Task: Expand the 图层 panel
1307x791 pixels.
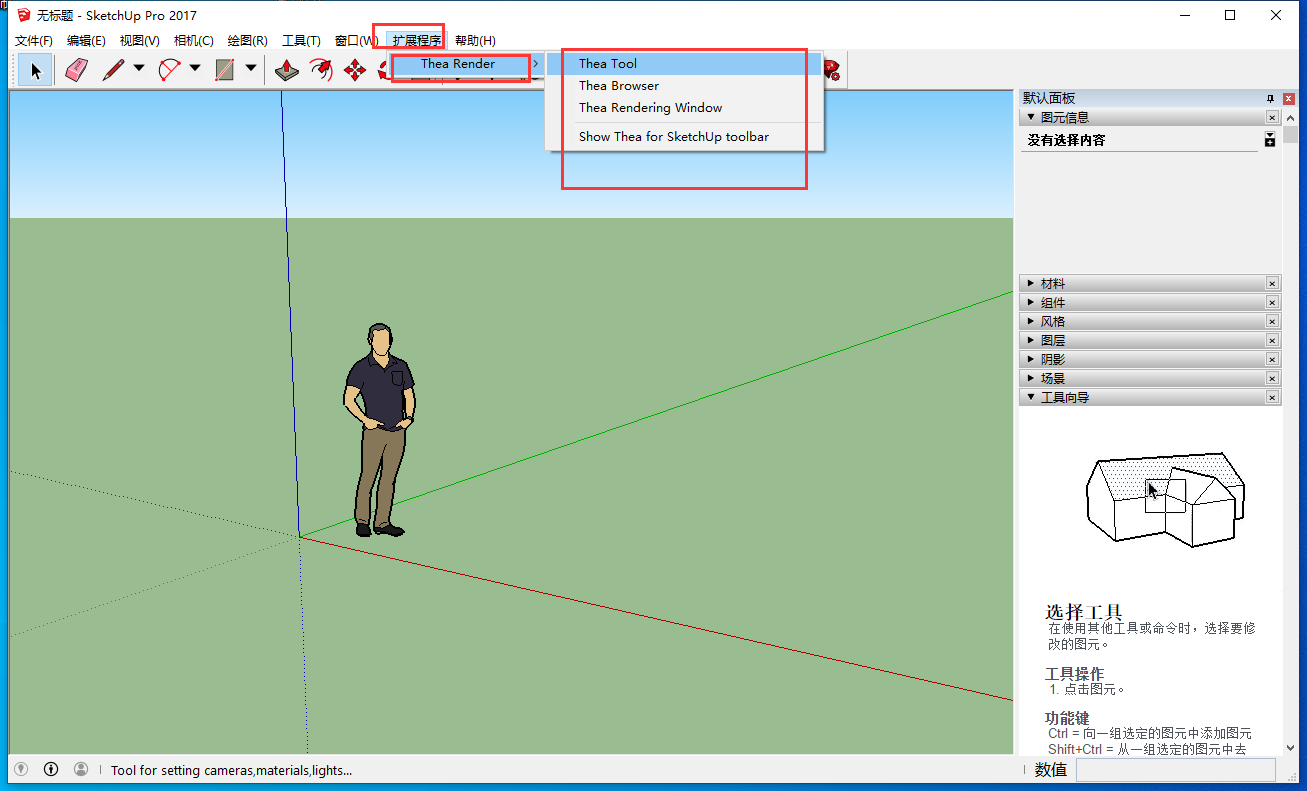Action: tap(1031, 341)
